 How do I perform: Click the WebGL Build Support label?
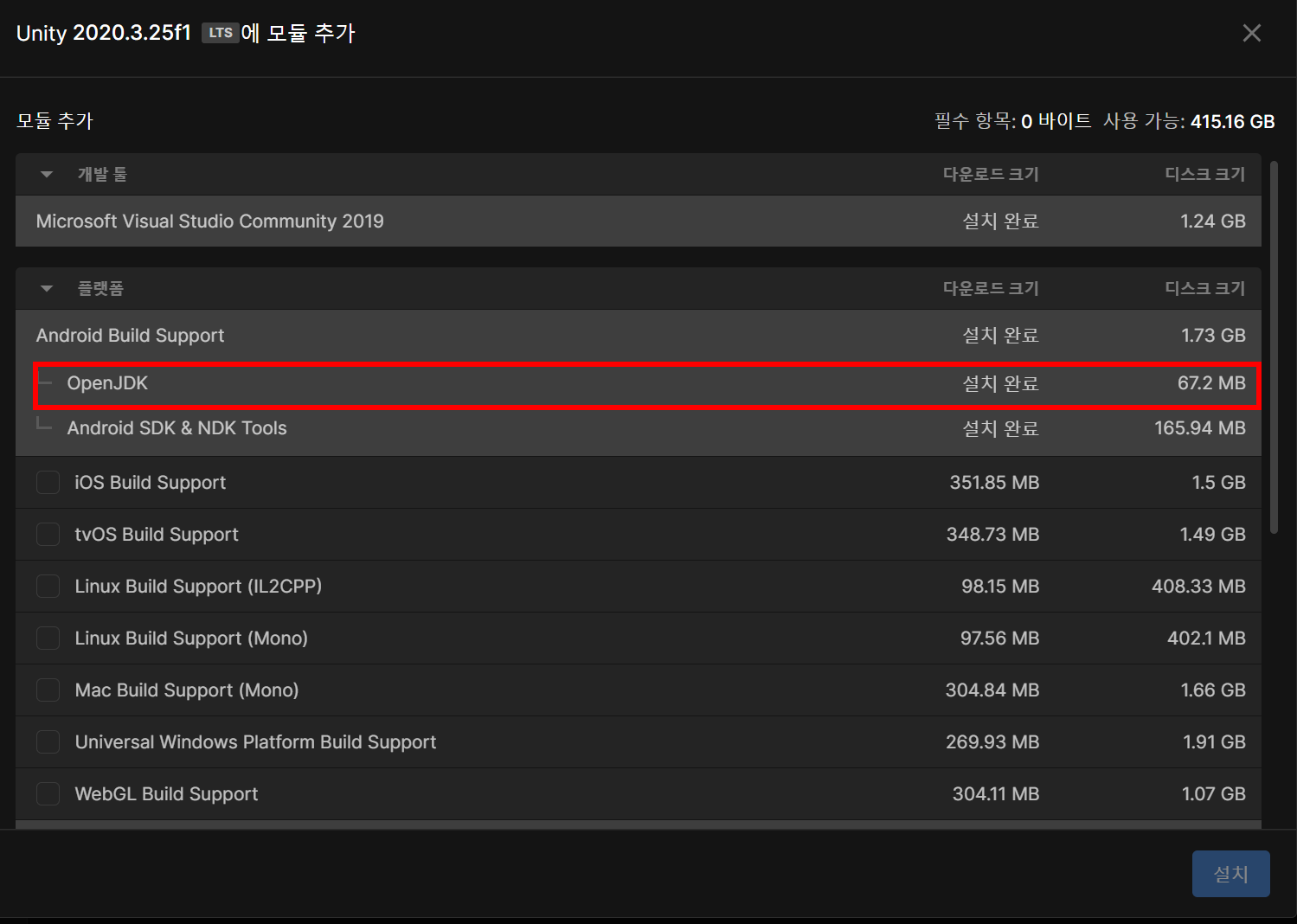coord(166,794)
